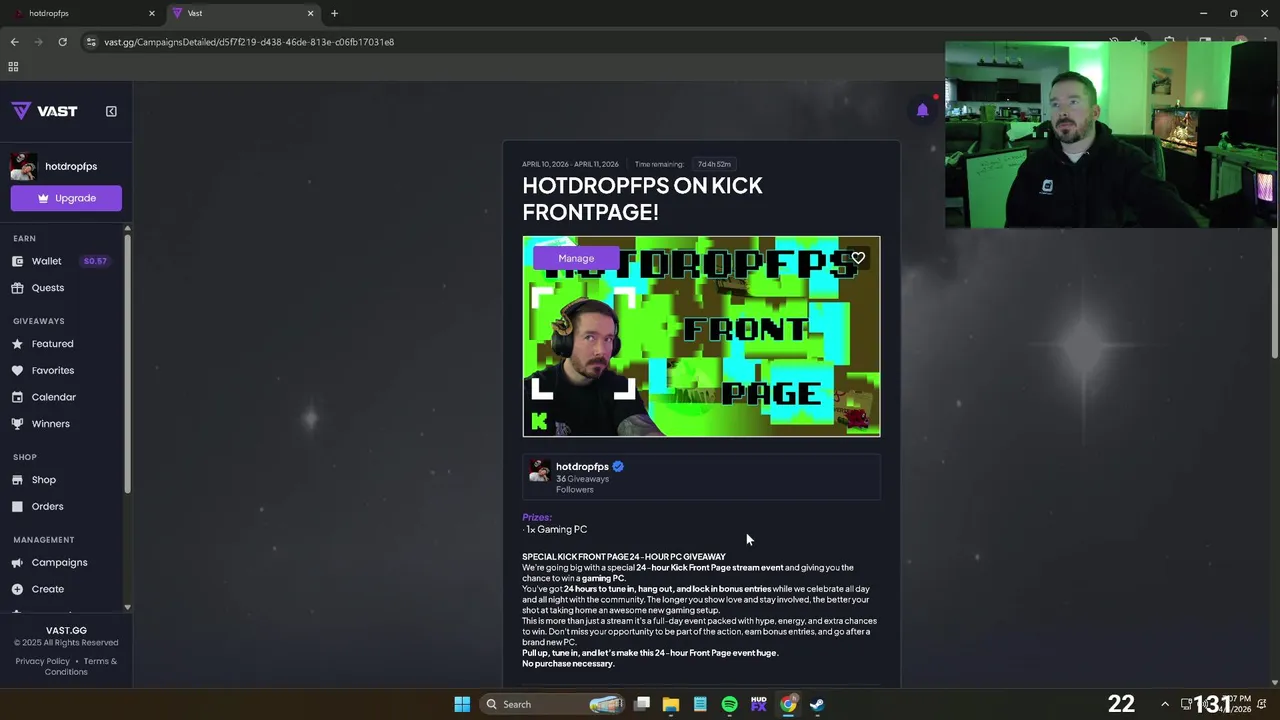Open Quests in the sidebar
The width and height of the screenshot is (1280, 720).
pyautogui.click(x=47, y=288)
